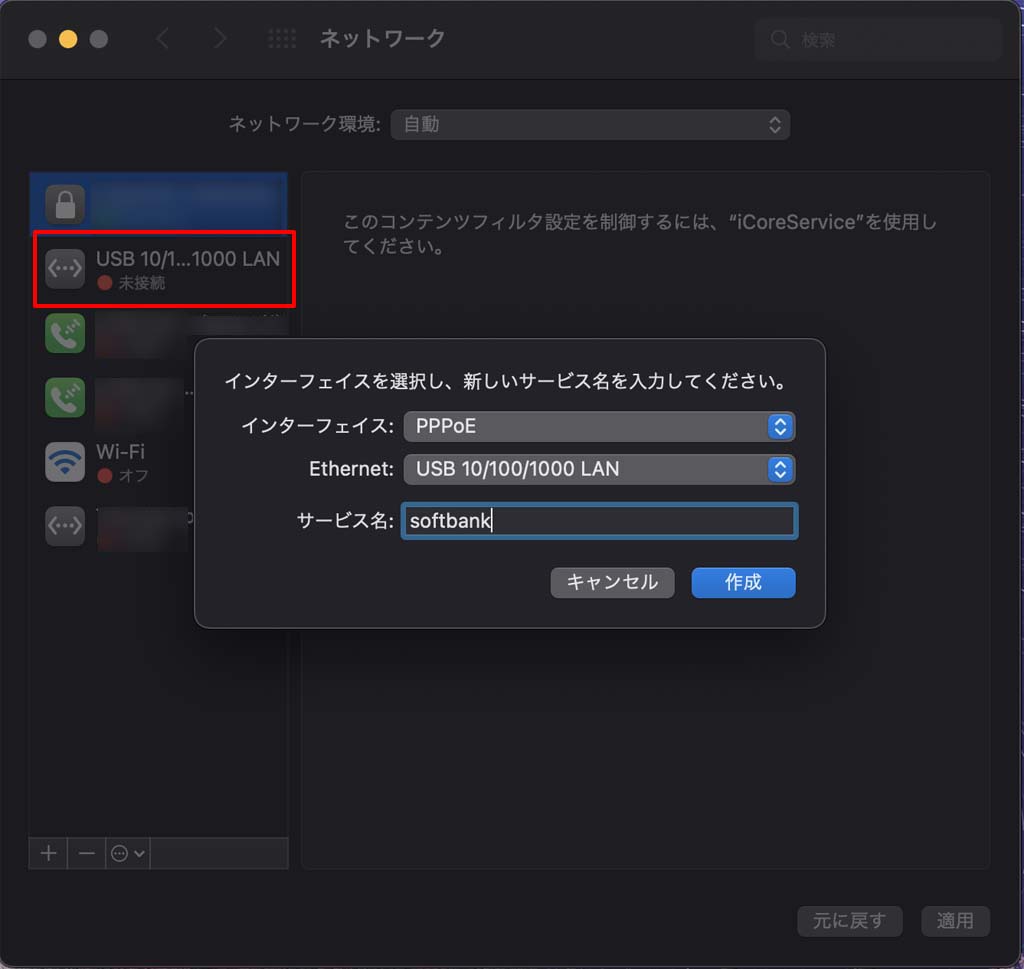Click the サービス名 text field
Viewport: 1024px width, 969px height.
(599, 521)
